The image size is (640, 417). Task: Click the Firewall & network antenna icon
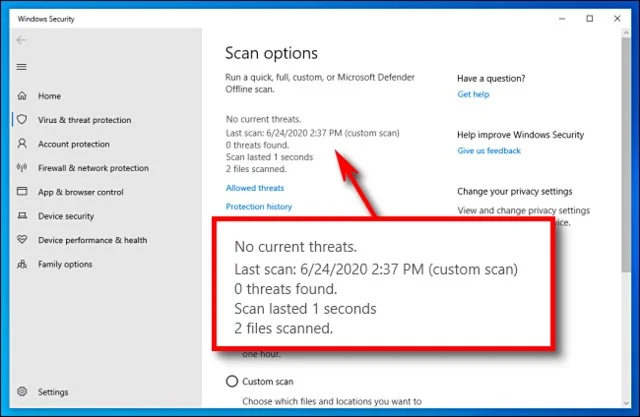tap(22, 167)
